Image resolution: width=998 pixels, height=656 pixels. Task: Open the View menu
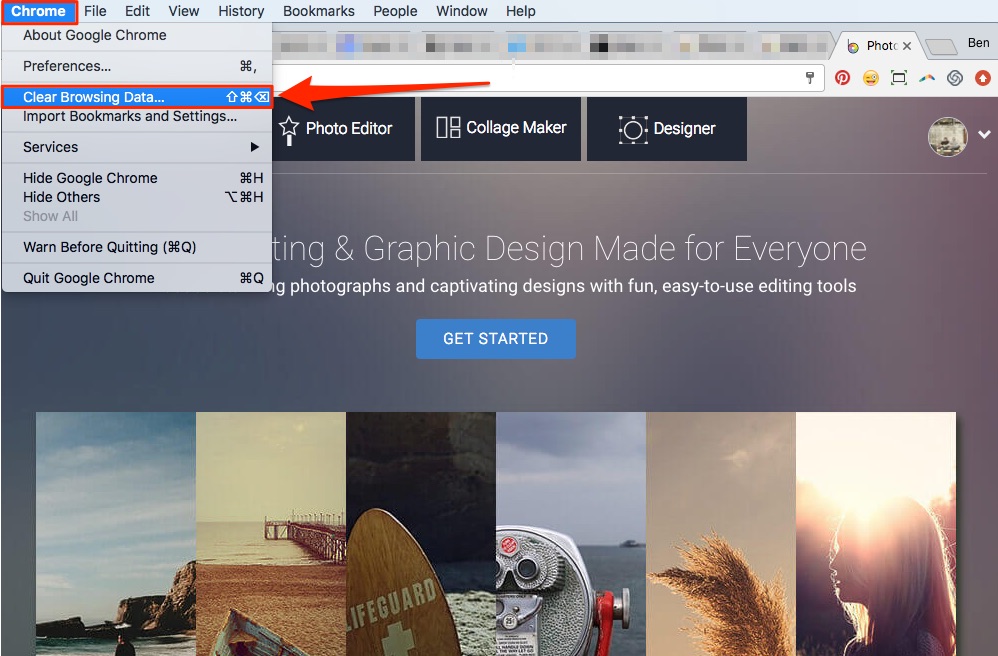click(x=184, y=11)
